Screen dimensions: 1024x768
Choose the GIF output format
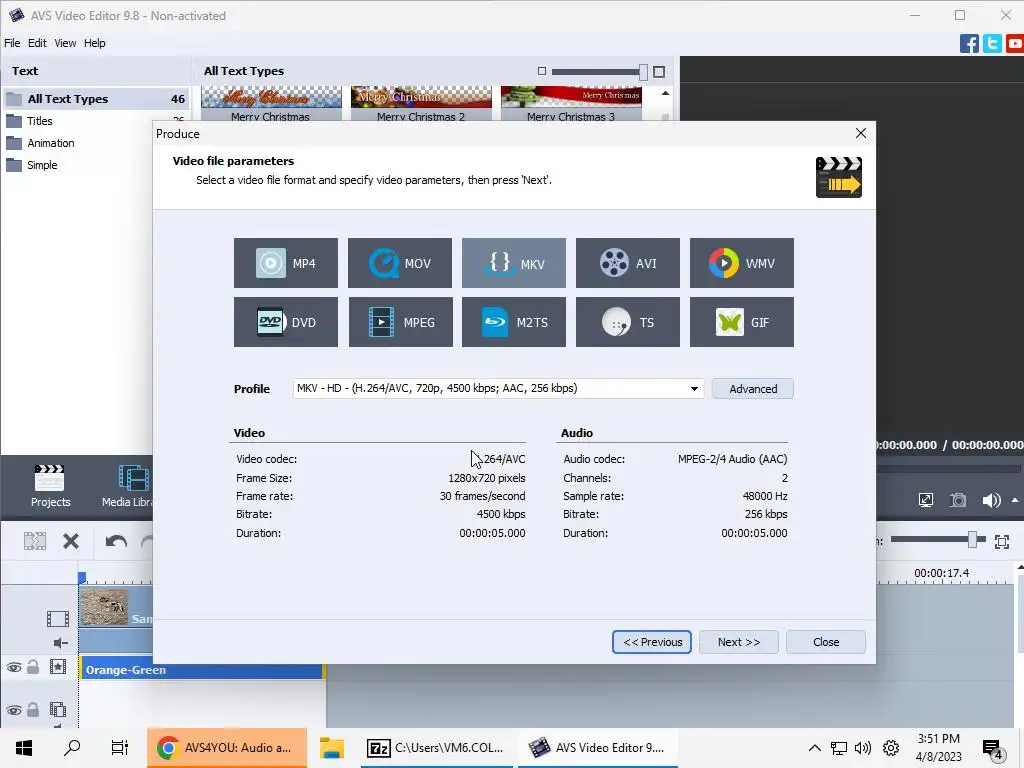pos(742,322)
